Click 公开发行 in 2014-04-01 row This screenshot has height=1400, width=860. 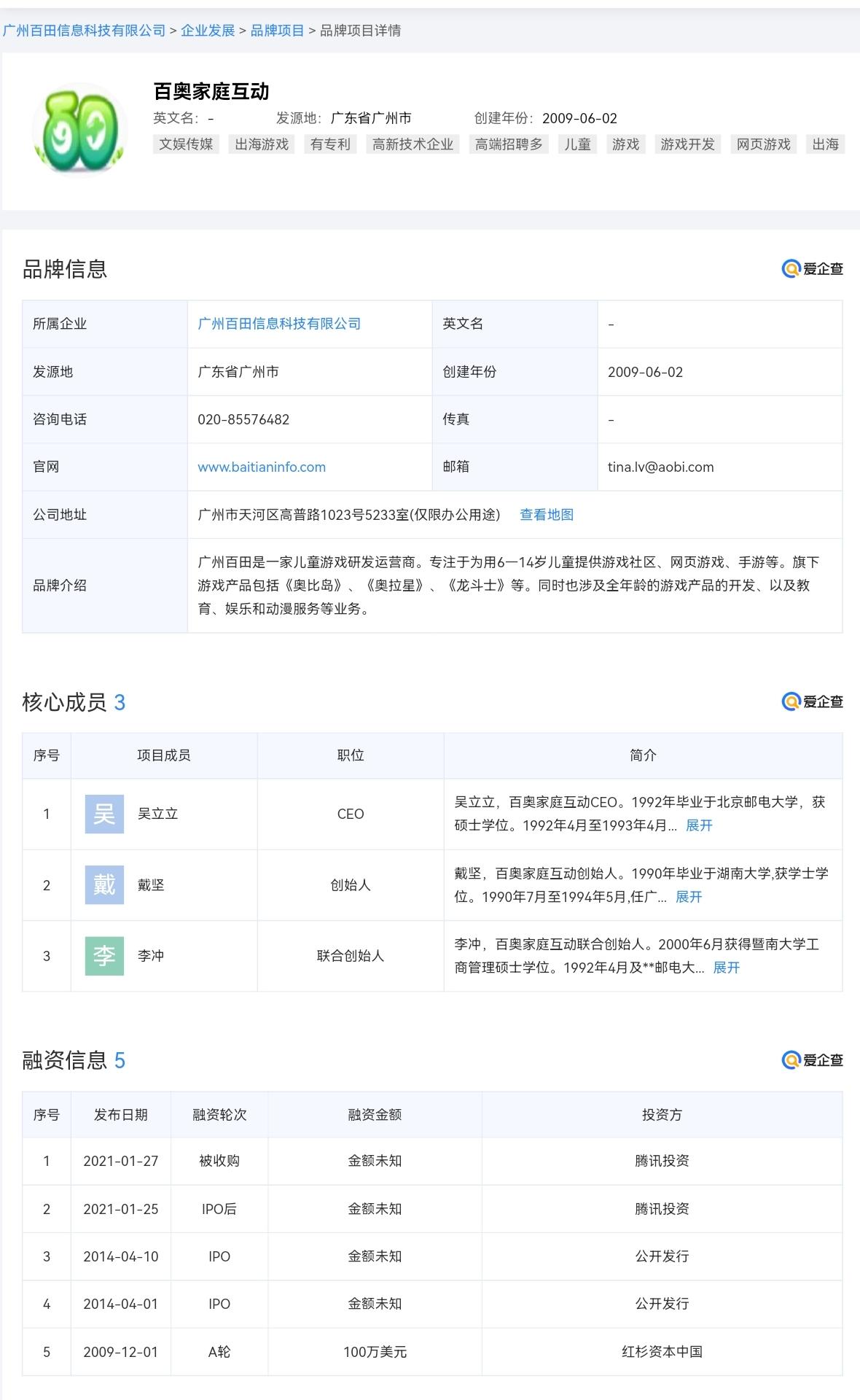click(x=662, y=1304)
